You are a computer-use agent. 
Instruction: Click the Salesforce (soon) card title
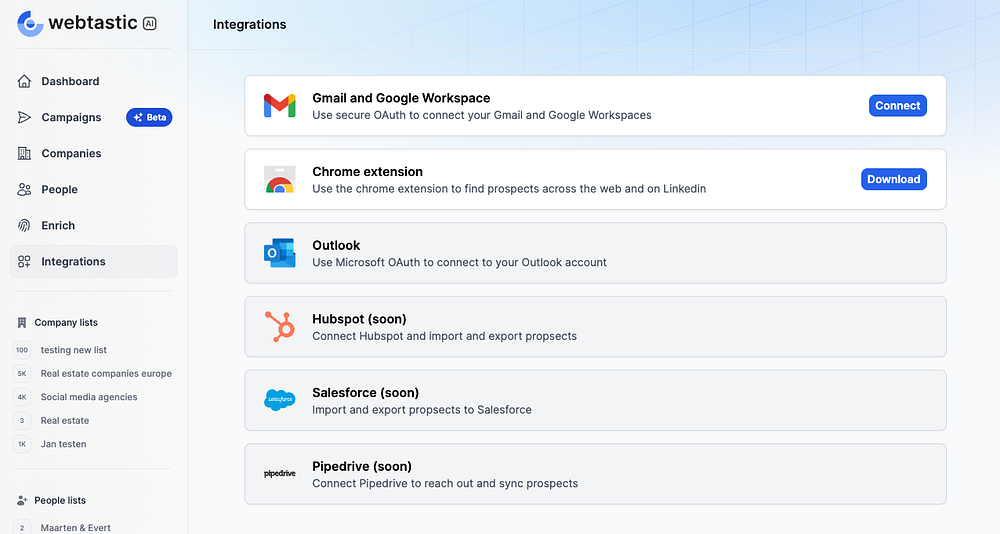click(x=365, y=392)
